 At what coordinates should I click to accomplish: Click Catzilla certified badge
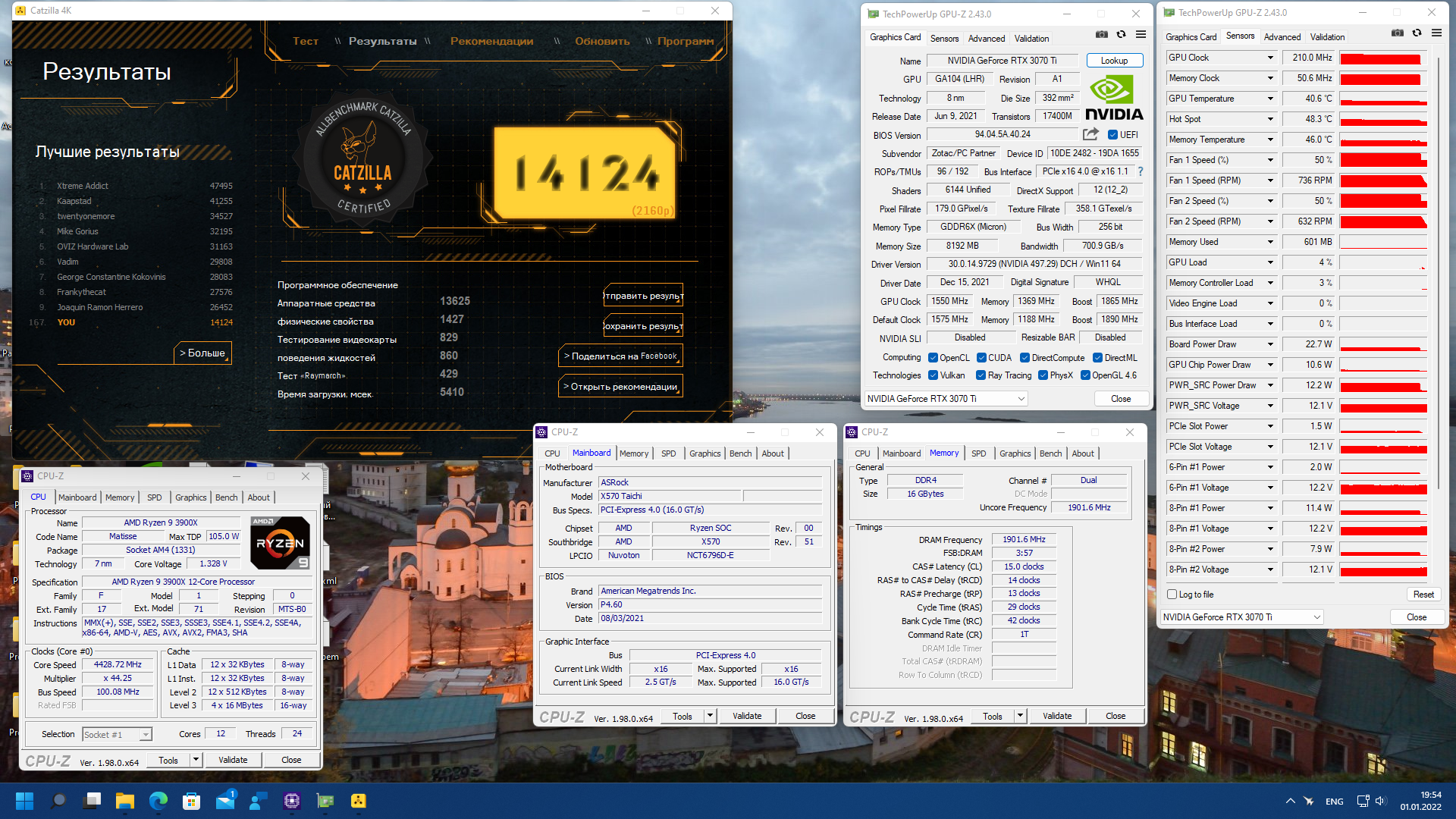363,157
